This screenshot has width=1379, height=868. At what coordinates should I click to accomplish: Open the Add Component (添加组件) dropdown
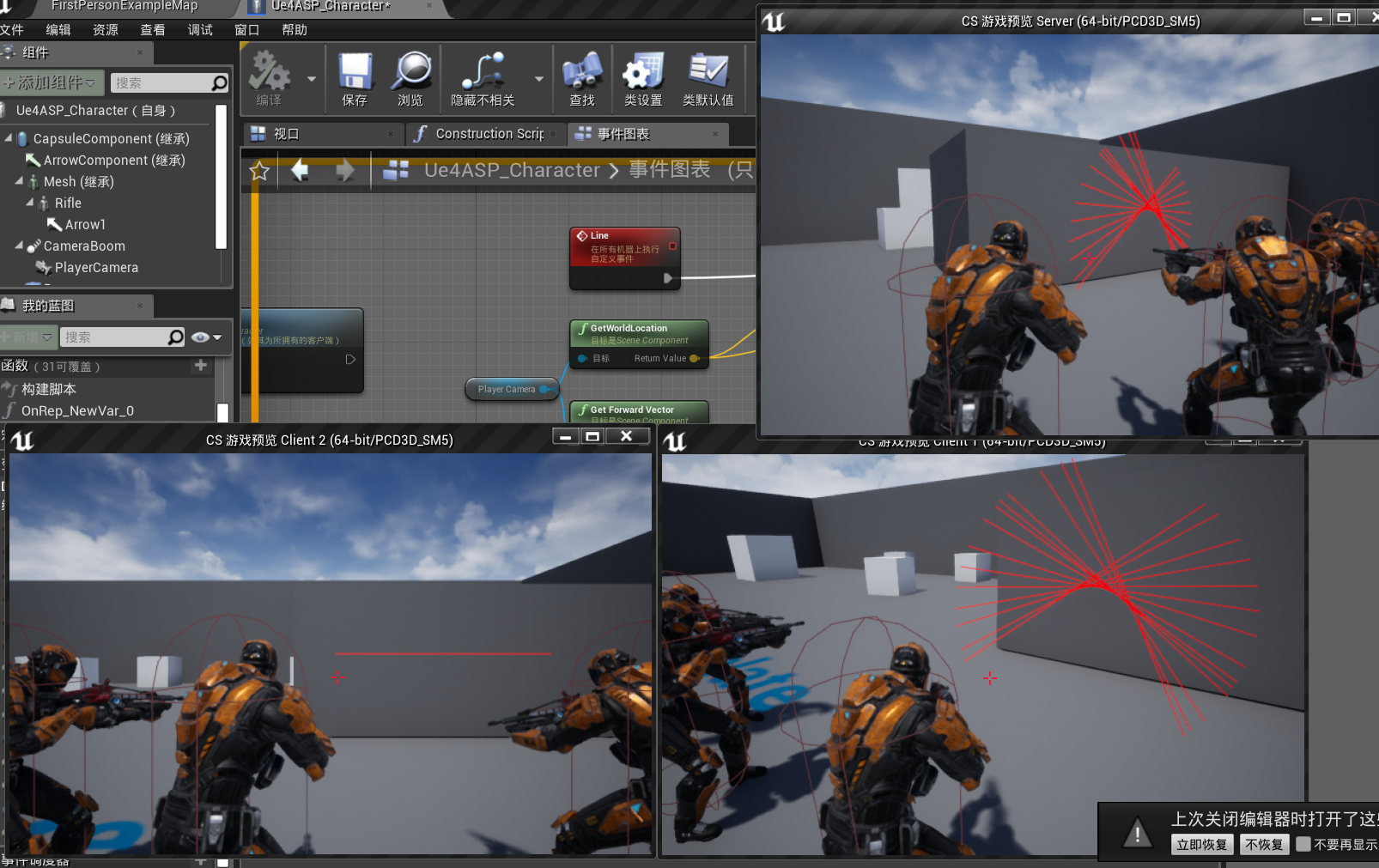[x=52, y=82]
